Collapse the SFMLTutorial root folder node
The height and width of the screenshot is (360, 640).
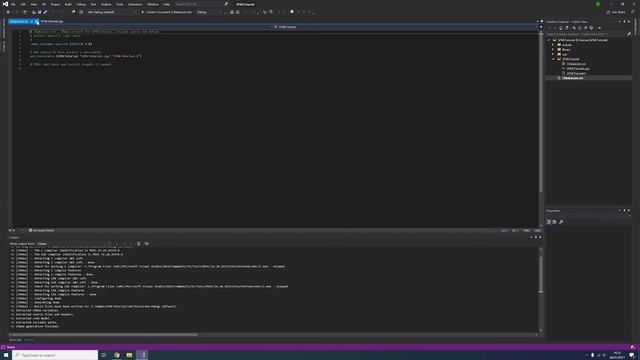tap(549, 40)
